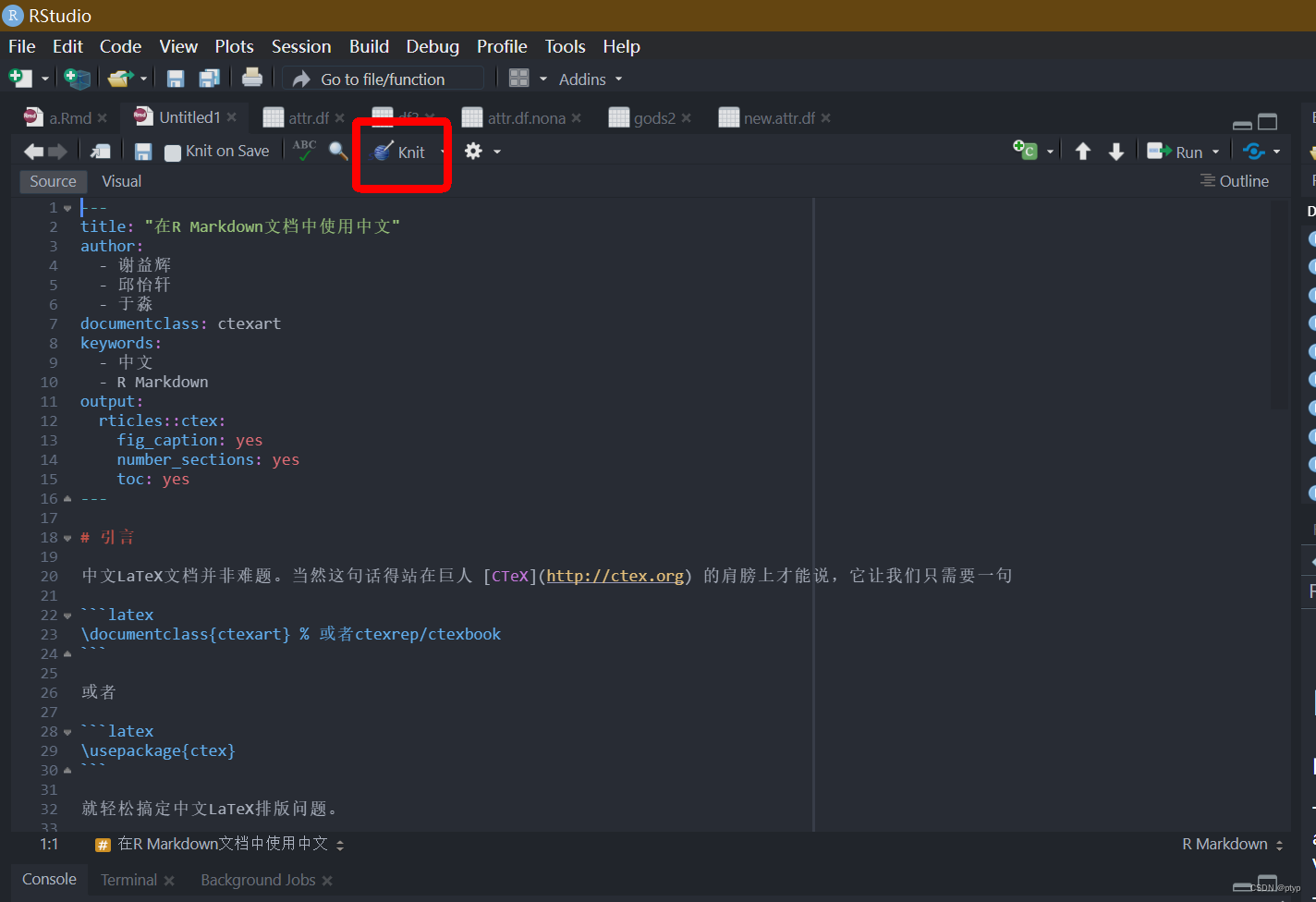Open the Code menu
The image size is (1316, 902).
click(x=121, y=46)
